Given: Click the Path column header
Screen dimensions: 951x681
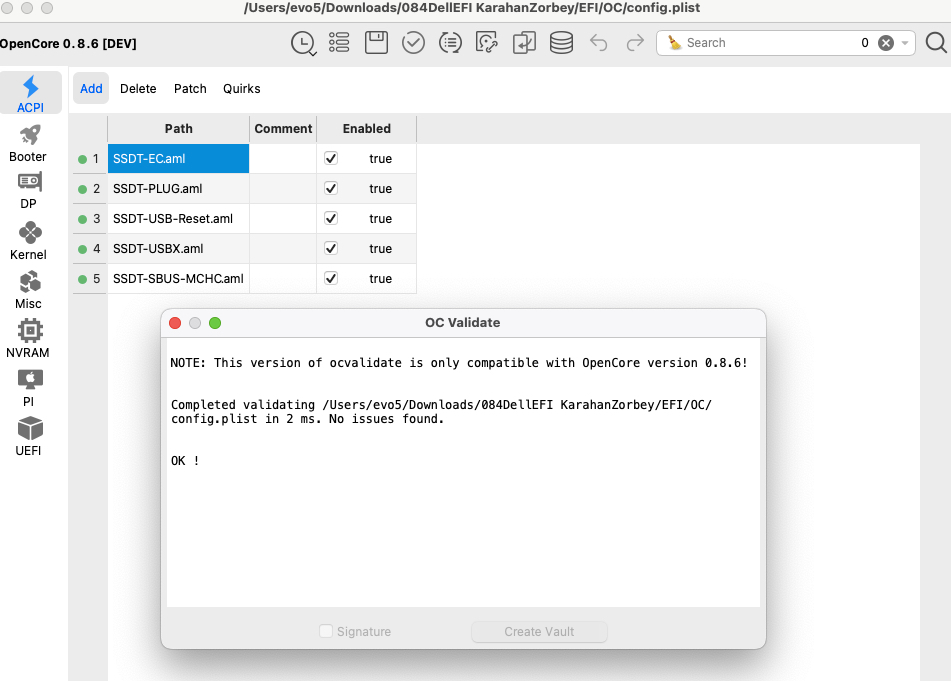Looking at the screenshot, I should click(178, 128).
